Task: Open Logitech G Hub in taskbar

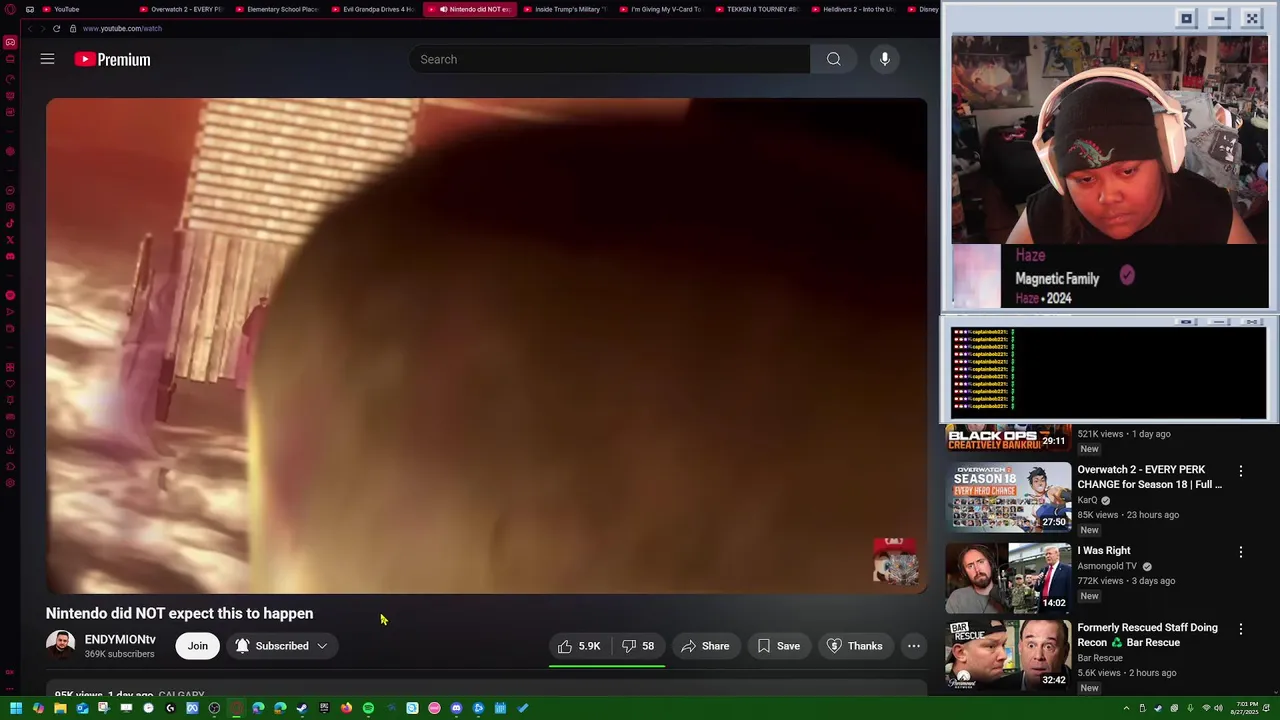Action: coord(170,708)
